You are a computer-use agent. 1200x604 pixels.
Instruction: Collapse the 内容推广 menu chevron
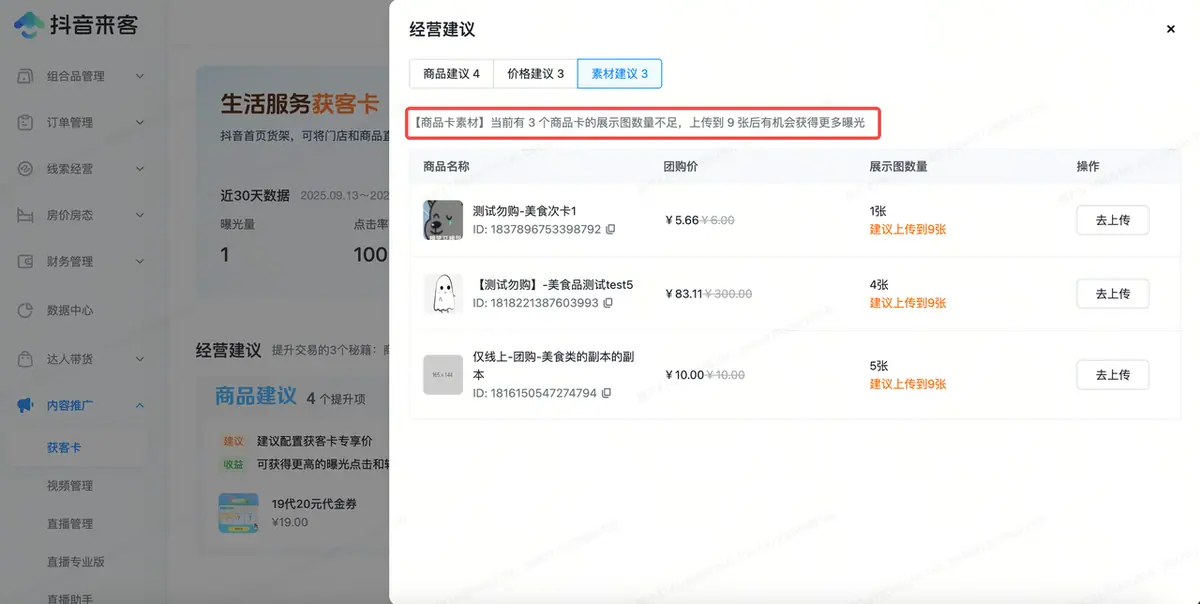pos(140,405)
